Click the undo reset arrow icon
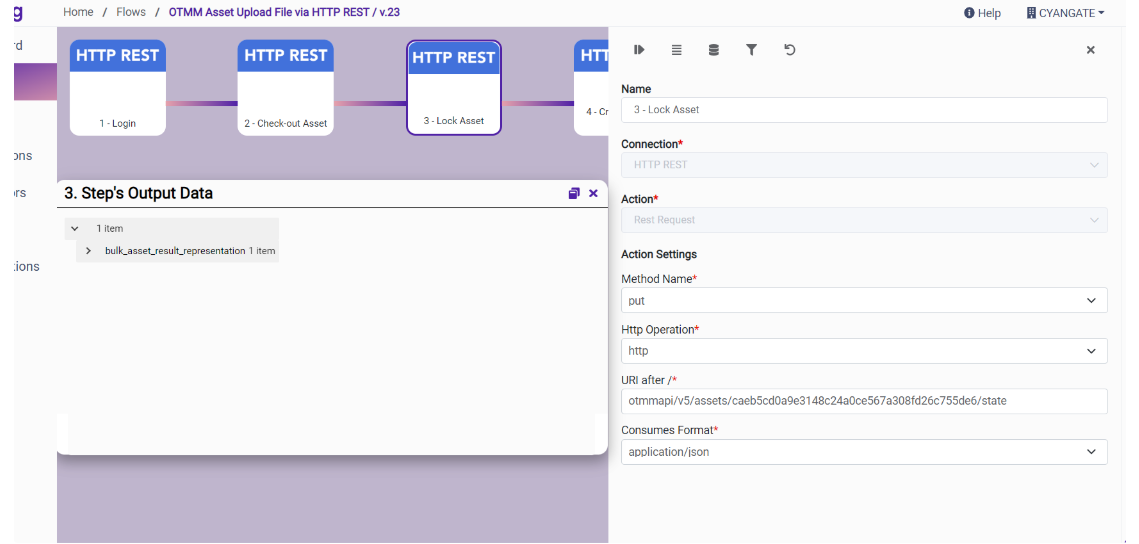The width and height of the screenshot is (1139, 544). click(x=789, y=50)
